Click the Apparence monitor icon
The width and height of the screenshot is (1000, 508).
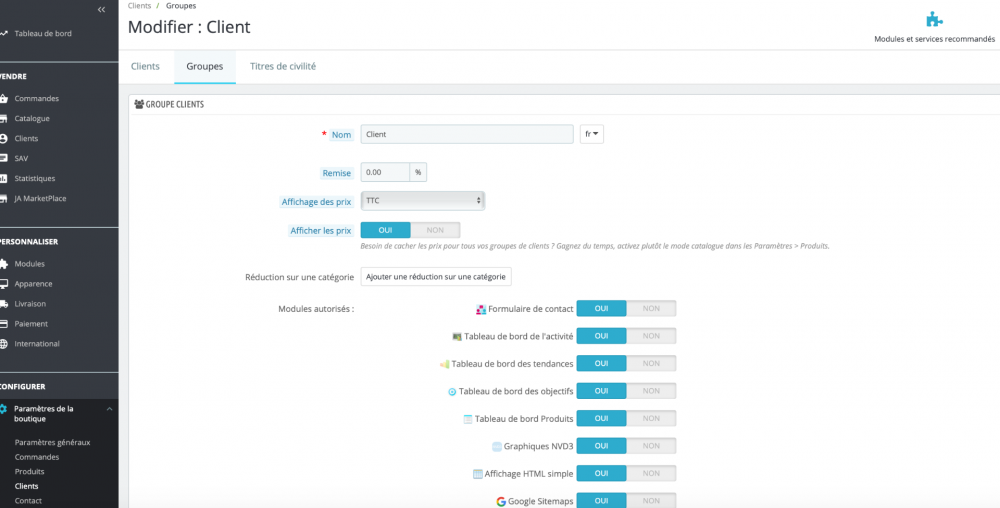(x=3, y=284)
